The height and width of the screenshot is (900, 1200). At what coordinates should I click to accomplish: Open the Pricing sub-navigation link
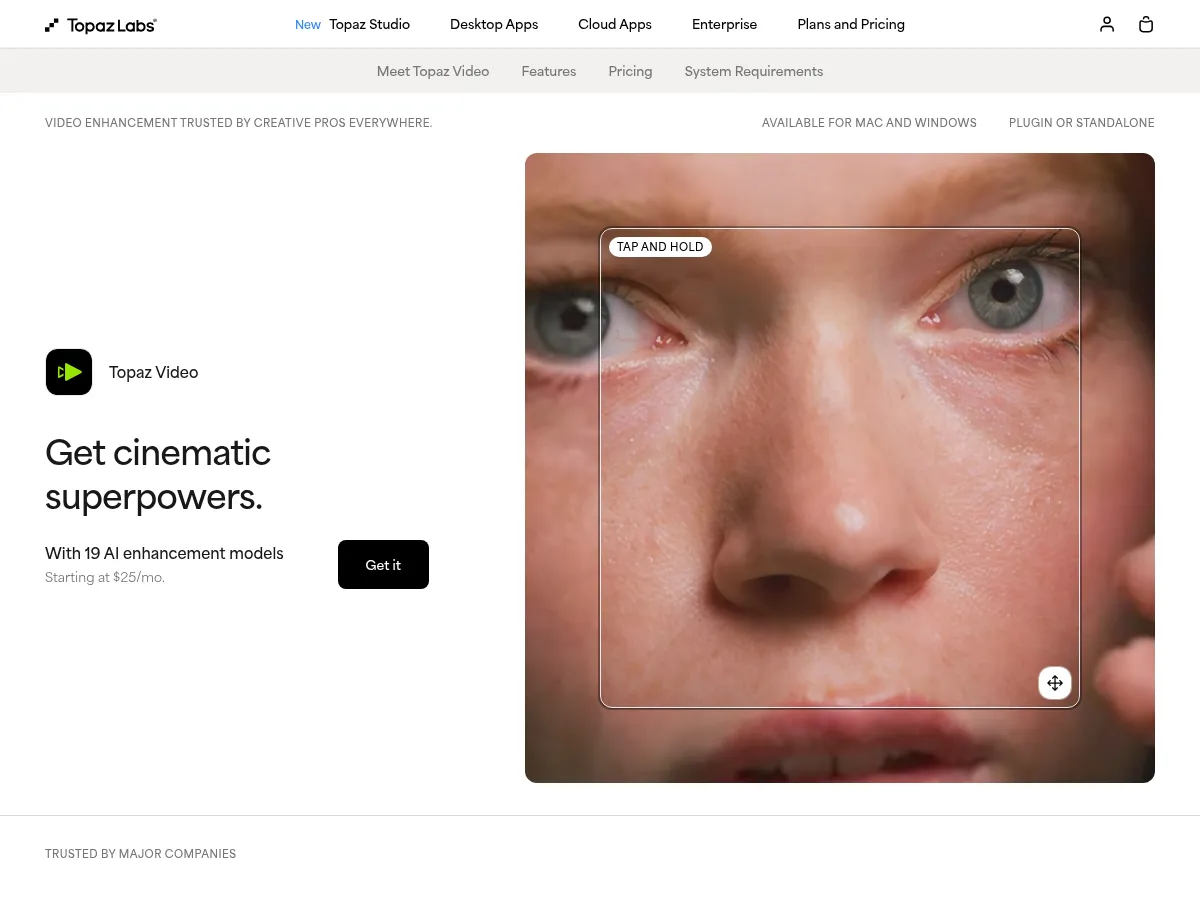pyautogui.click(x=630, y=71)
